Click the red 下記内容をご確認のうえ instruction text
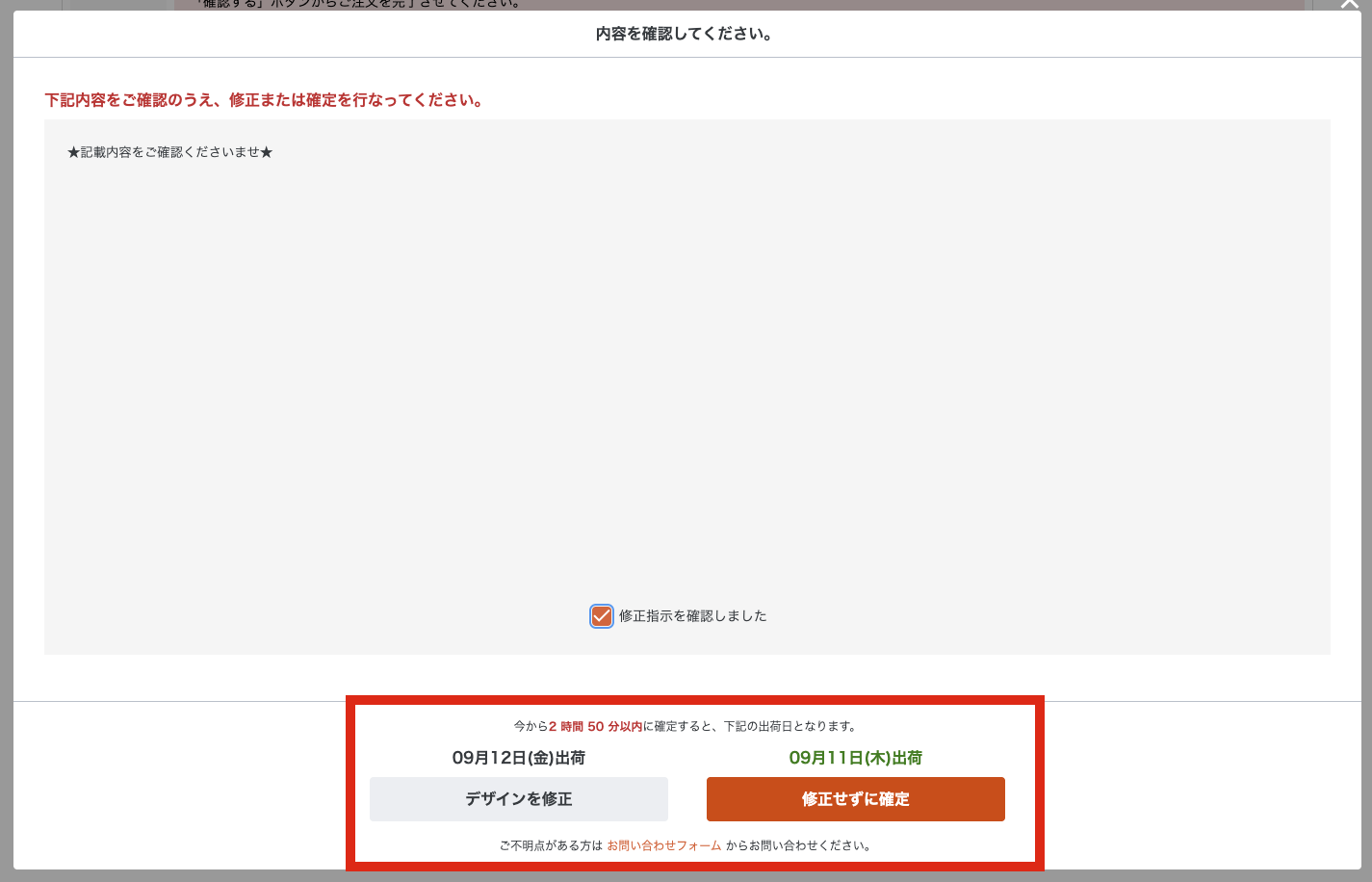 pos(265,100)
